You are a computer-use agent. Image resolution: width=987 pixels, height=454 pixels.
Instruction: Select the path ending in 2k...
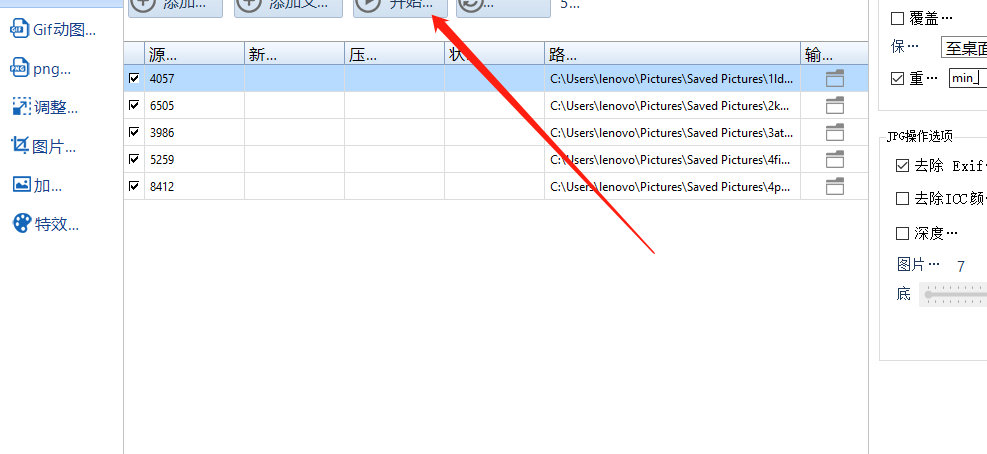(x=670, y=106)
